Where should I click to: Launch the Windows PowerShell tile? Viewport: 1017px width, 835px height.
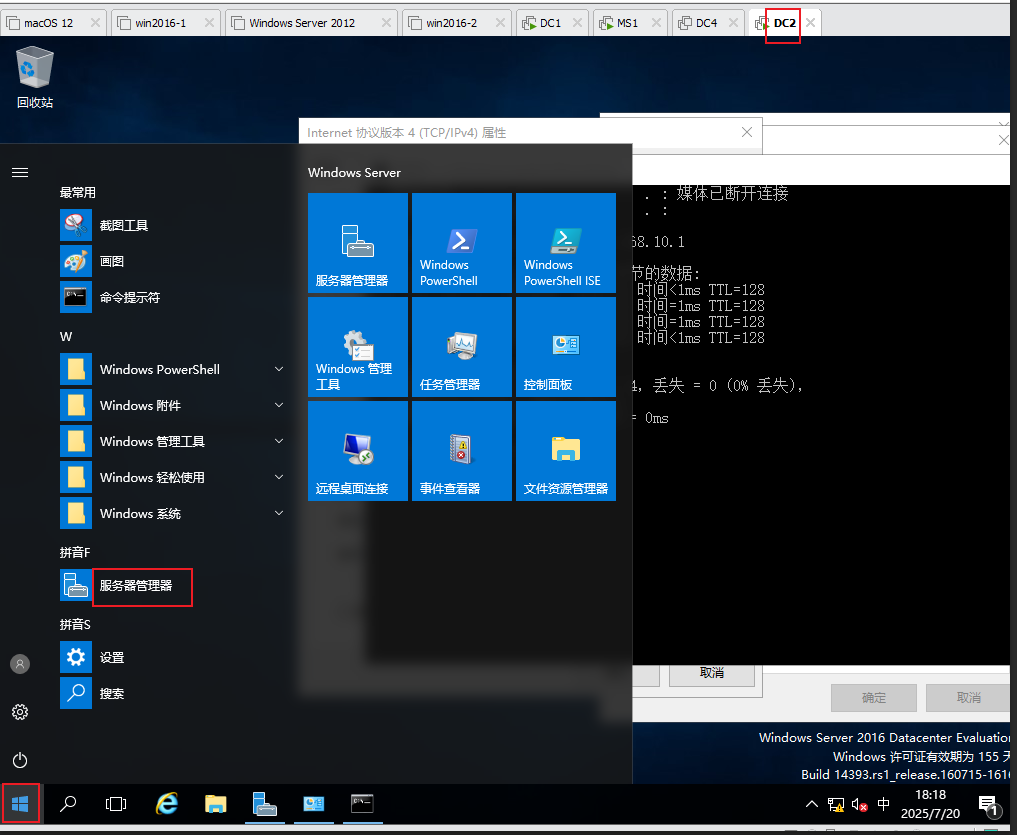click(462, 243)
